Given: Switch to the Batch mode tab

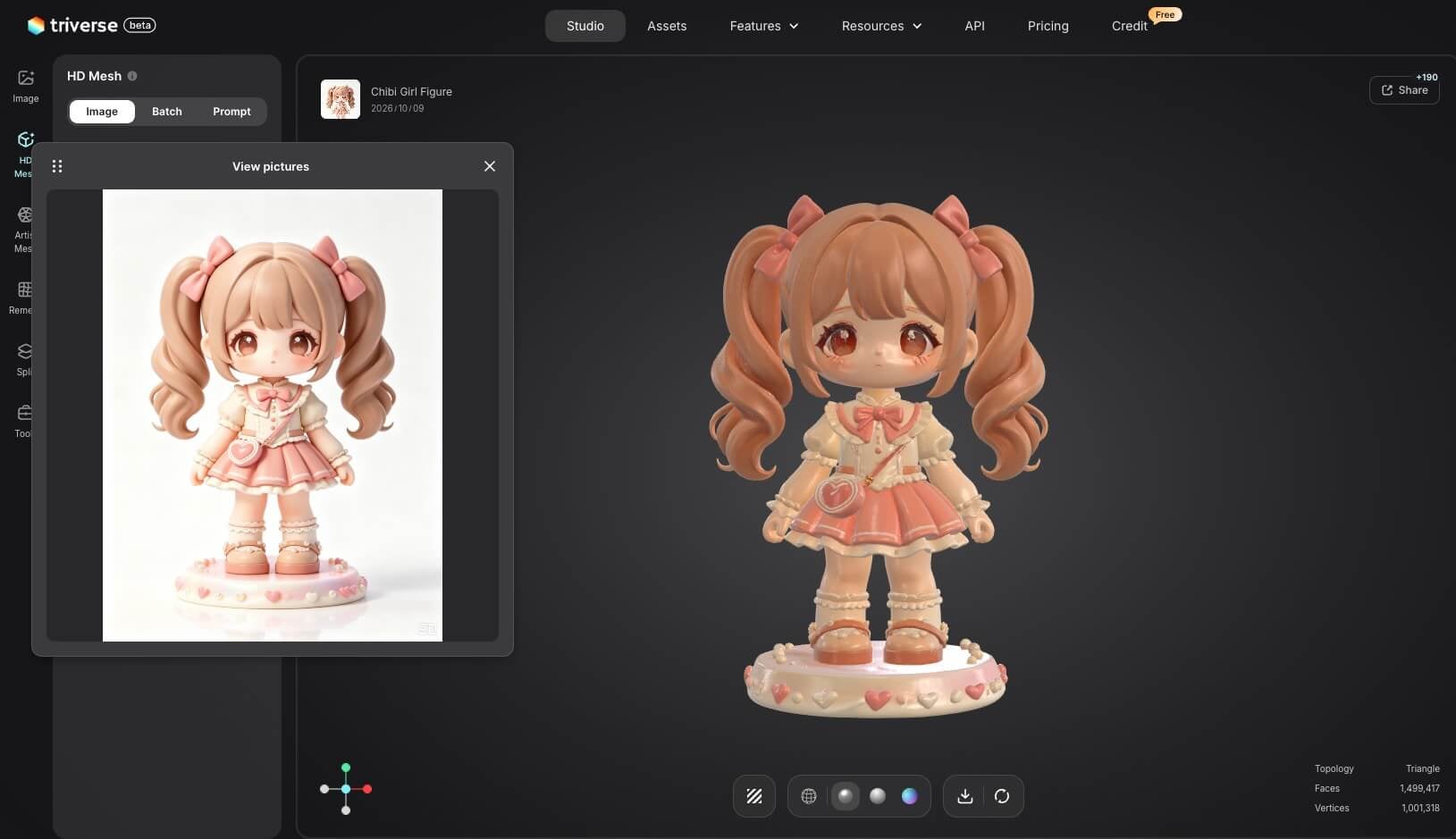Looking at the screenshot, I should point(167,112).
